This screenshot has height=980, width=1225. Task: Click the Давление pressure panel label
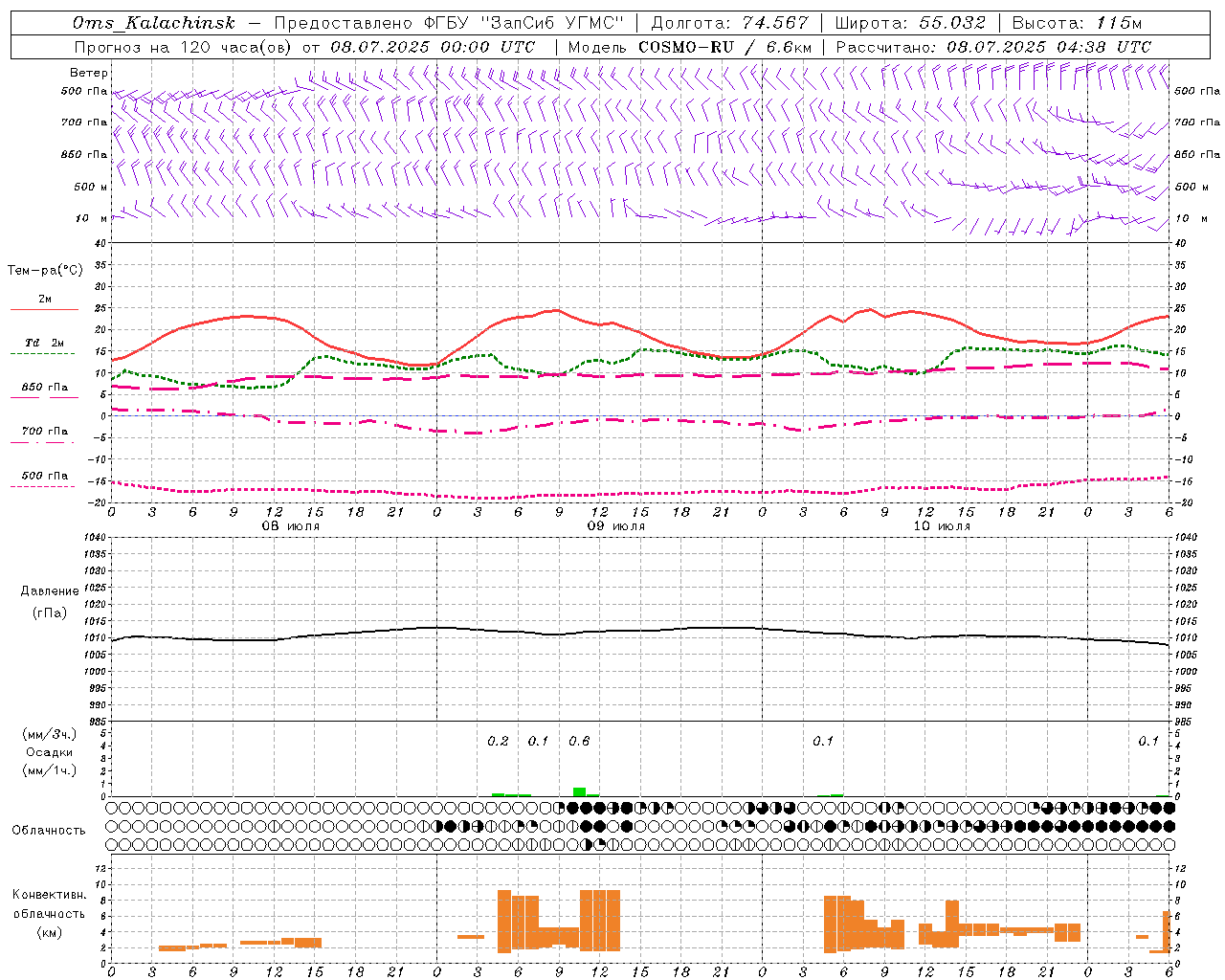(x=50, y=591)
